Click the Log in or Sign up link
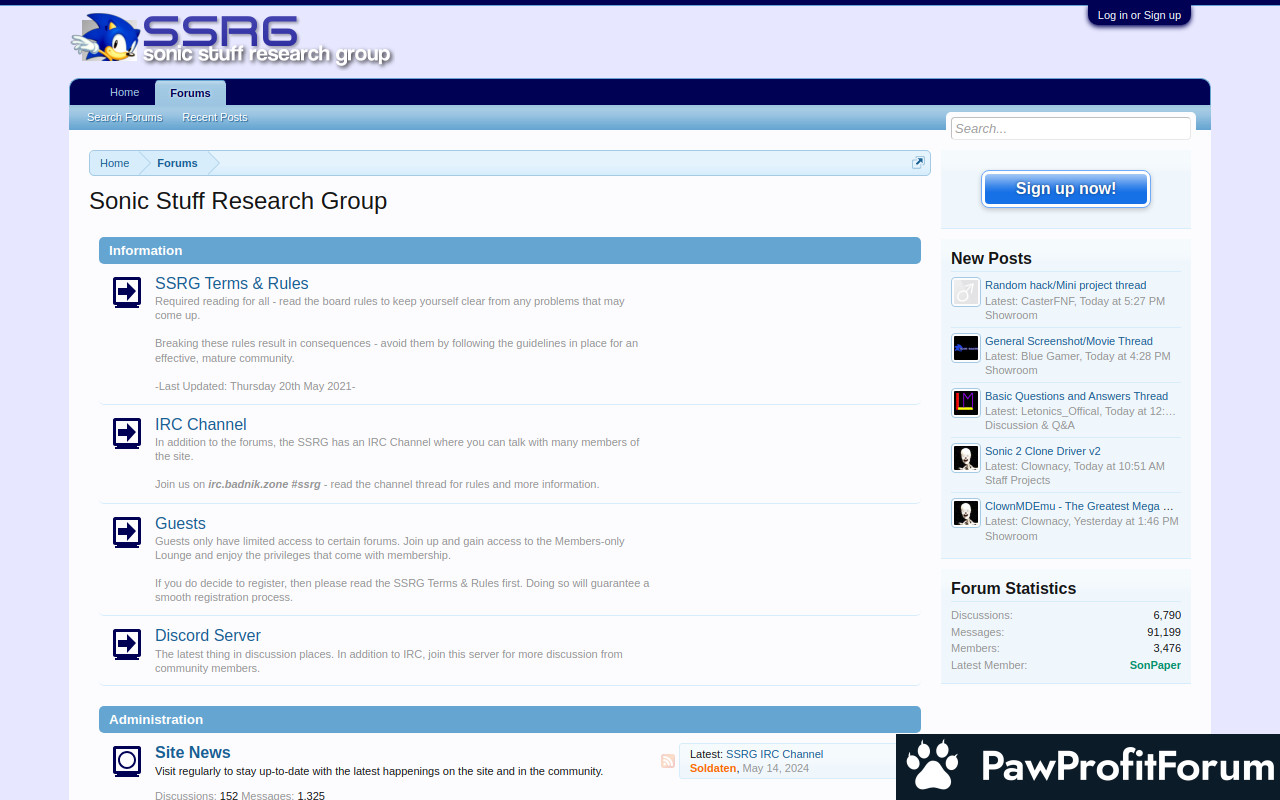The height and width of the screenshot is (800, 1280). [1139, 15]
